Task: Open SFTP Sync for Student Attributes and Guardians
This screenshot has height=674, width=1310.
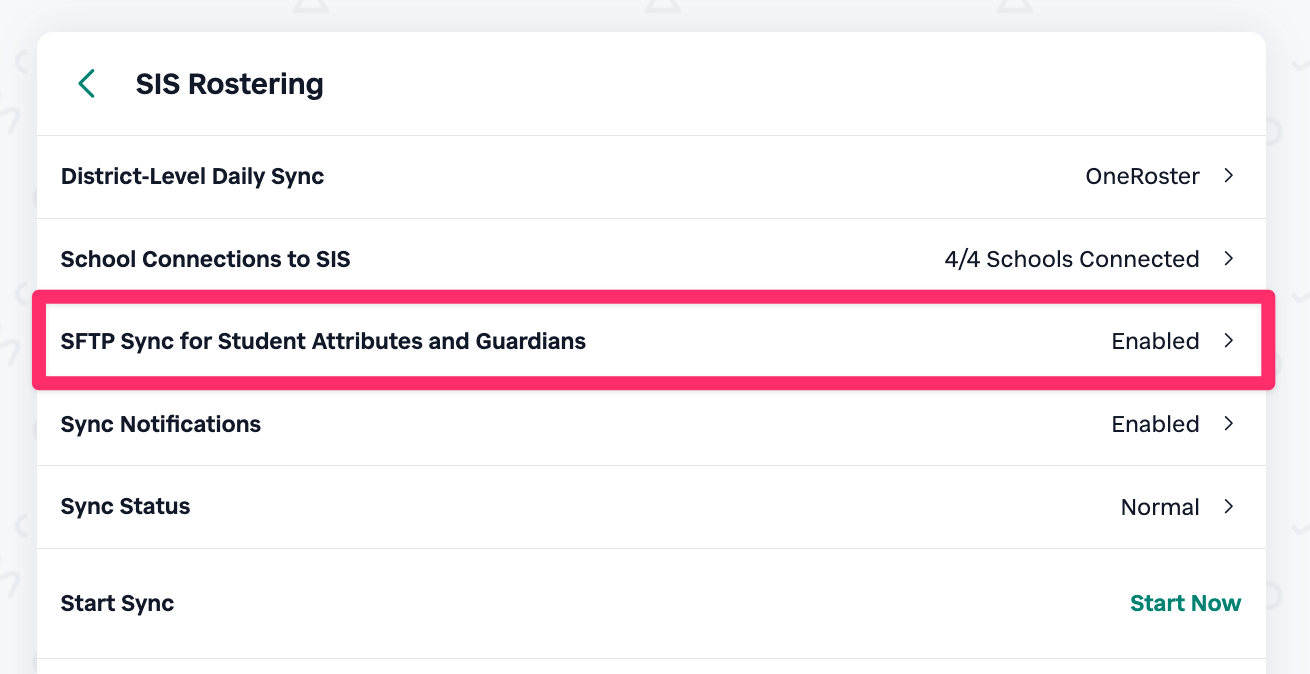Action: tap(323, 341)
